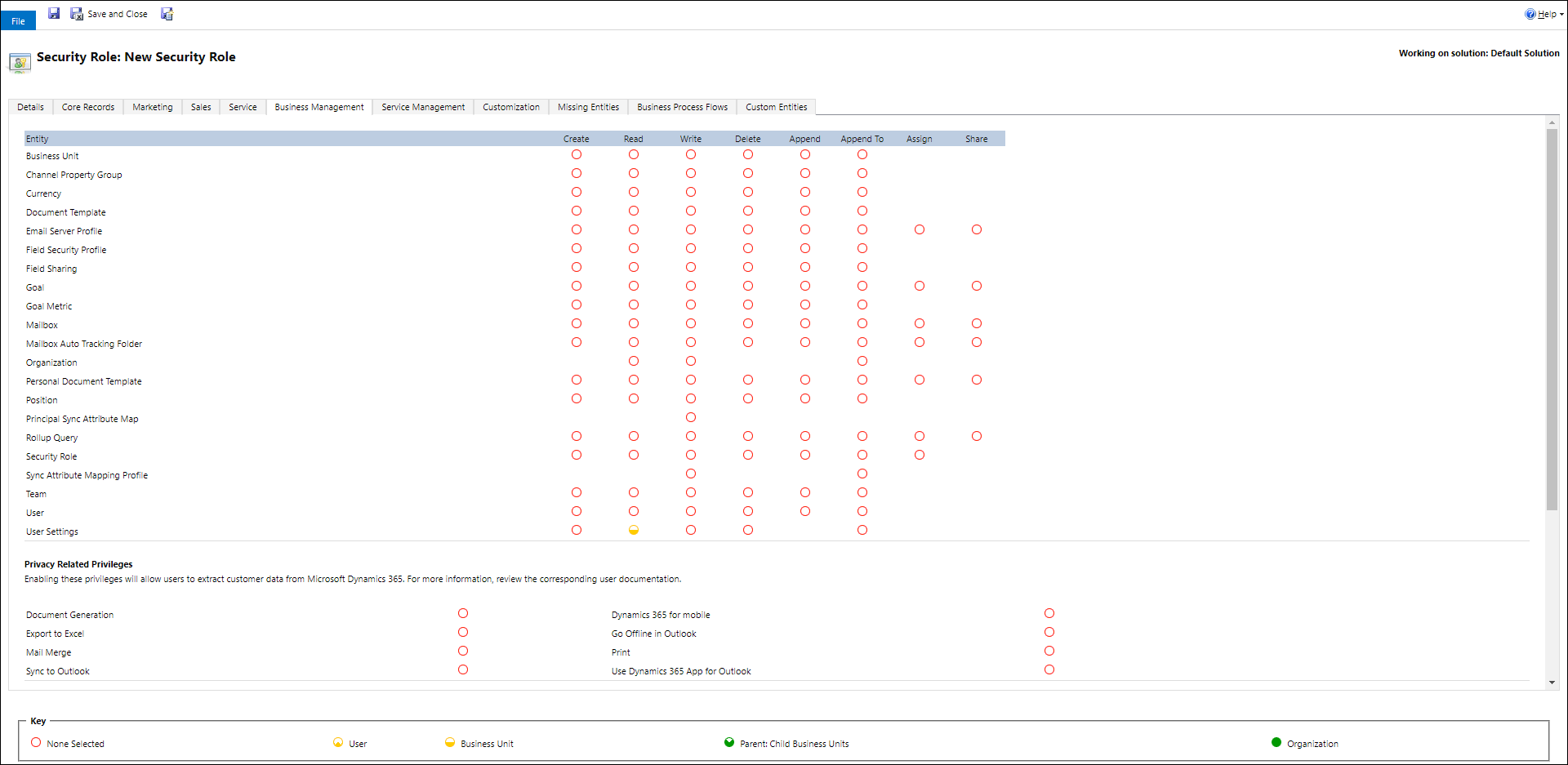Viewport: 1568px width, 765px height.
Task: Click the Append To column header
Action: [x=862, y=139]
